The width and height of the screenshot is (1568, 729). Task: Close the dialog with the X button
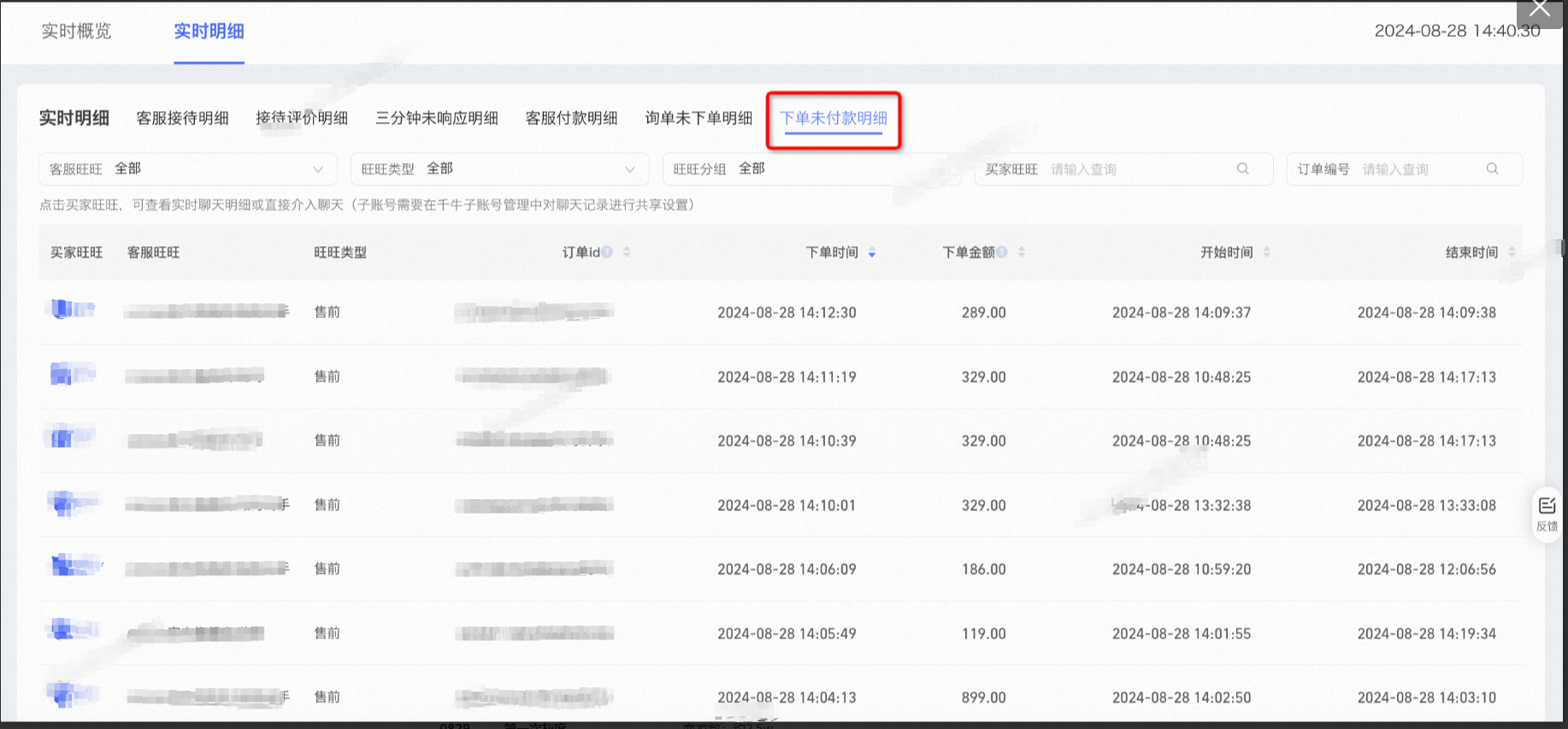(x=1540, y=9)
